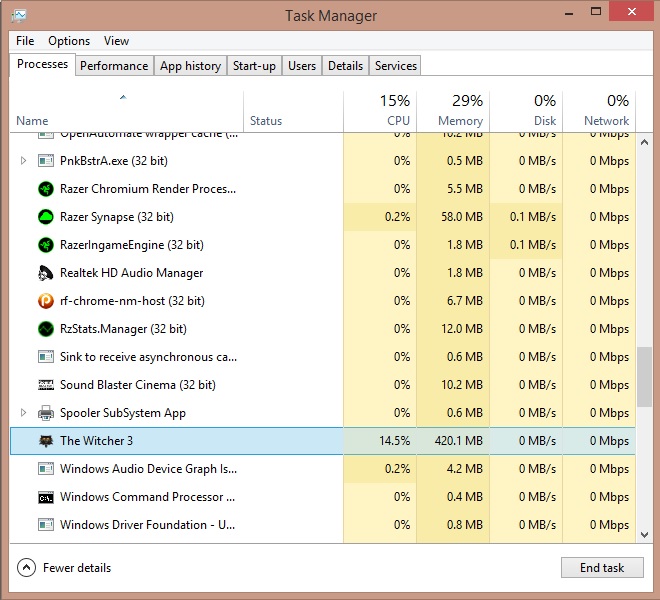This screenshot has height=600, width=660.
Task: Open the View menu
Action: [116, 41]
